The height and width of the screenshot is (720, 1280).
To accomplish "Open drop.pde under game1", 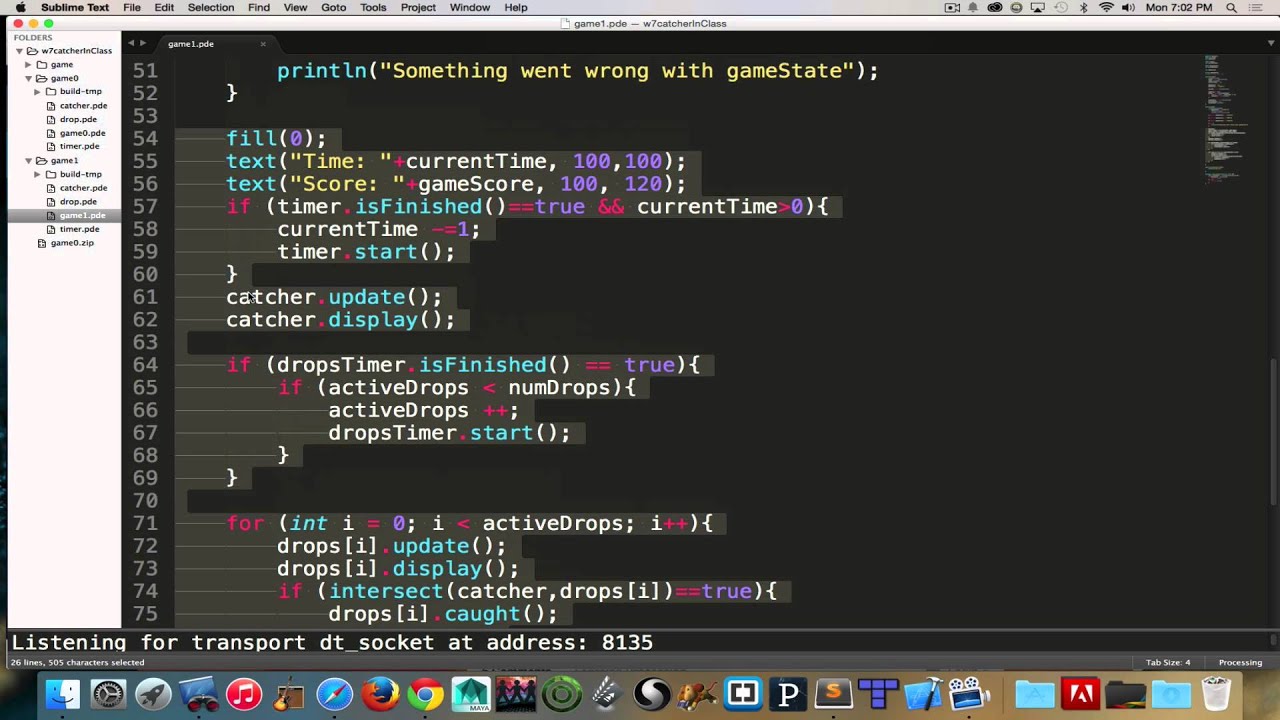I will click(78, 202).
